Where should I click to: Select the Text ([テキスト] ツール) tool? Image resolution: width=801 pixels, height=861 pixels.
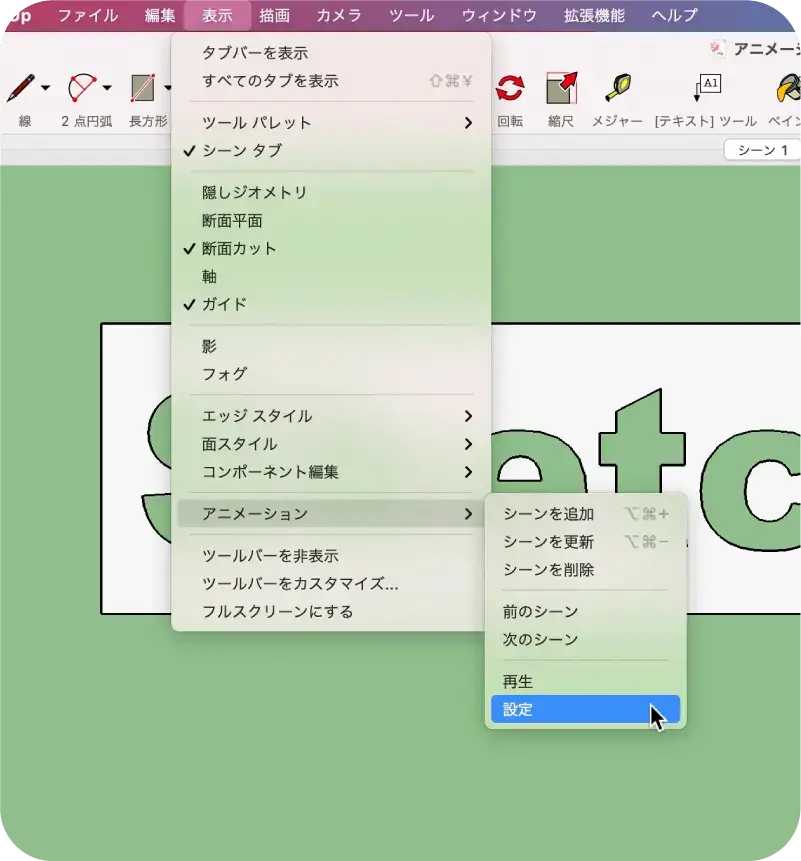(x=706, y=89)
